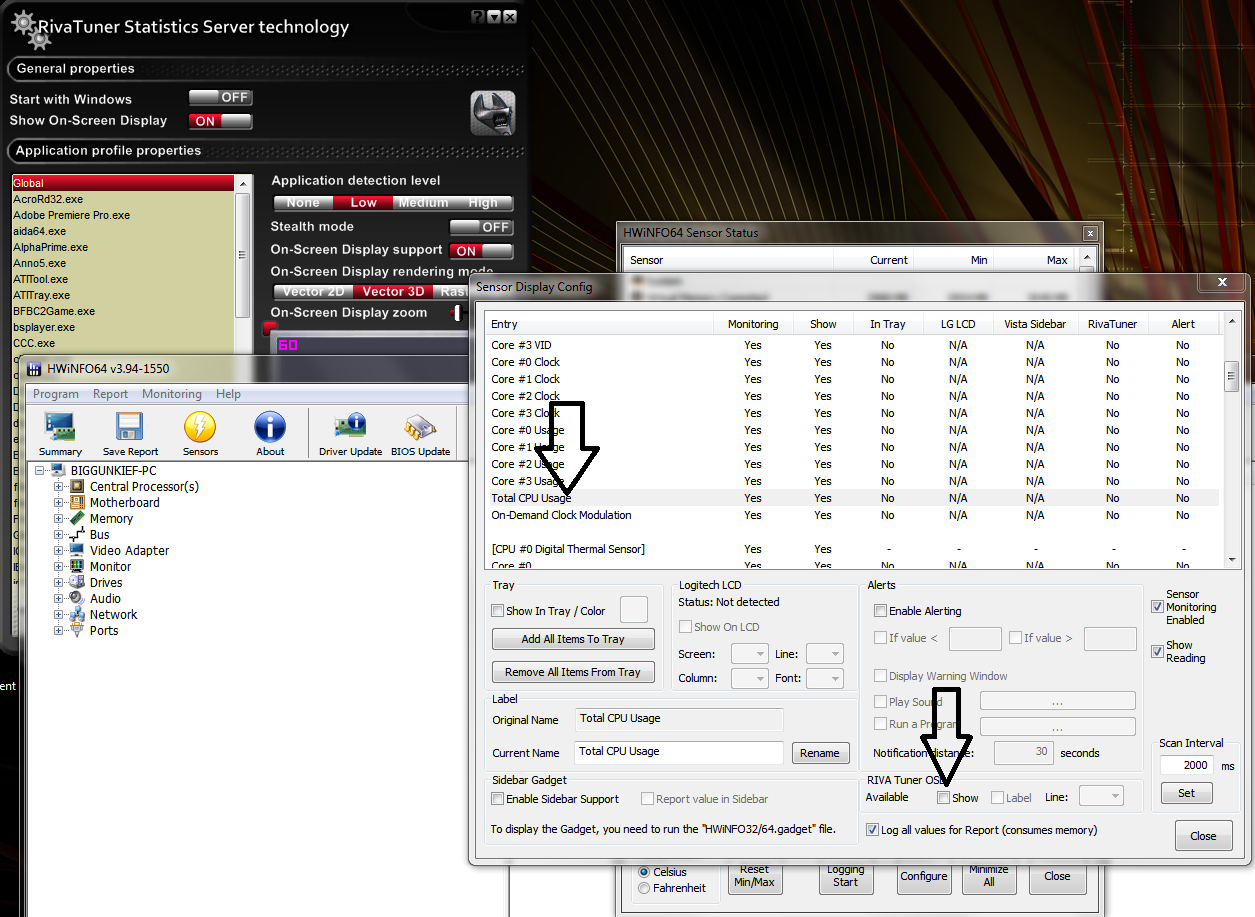Click the Drives tree icon

point(77,583)
